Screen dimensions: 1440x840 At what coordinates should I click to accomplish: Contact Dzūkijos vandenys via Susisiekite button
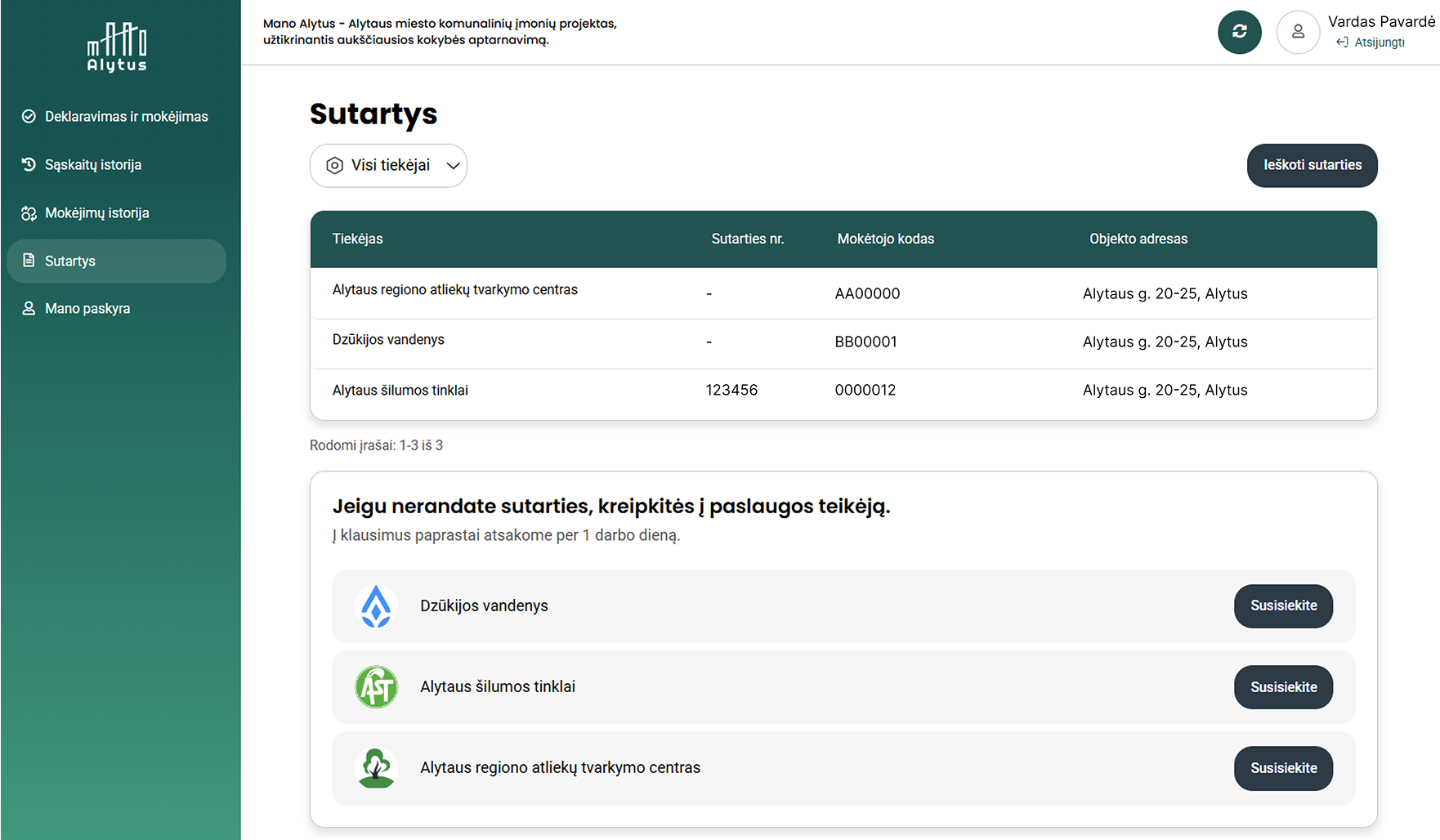pos(1283,606)
